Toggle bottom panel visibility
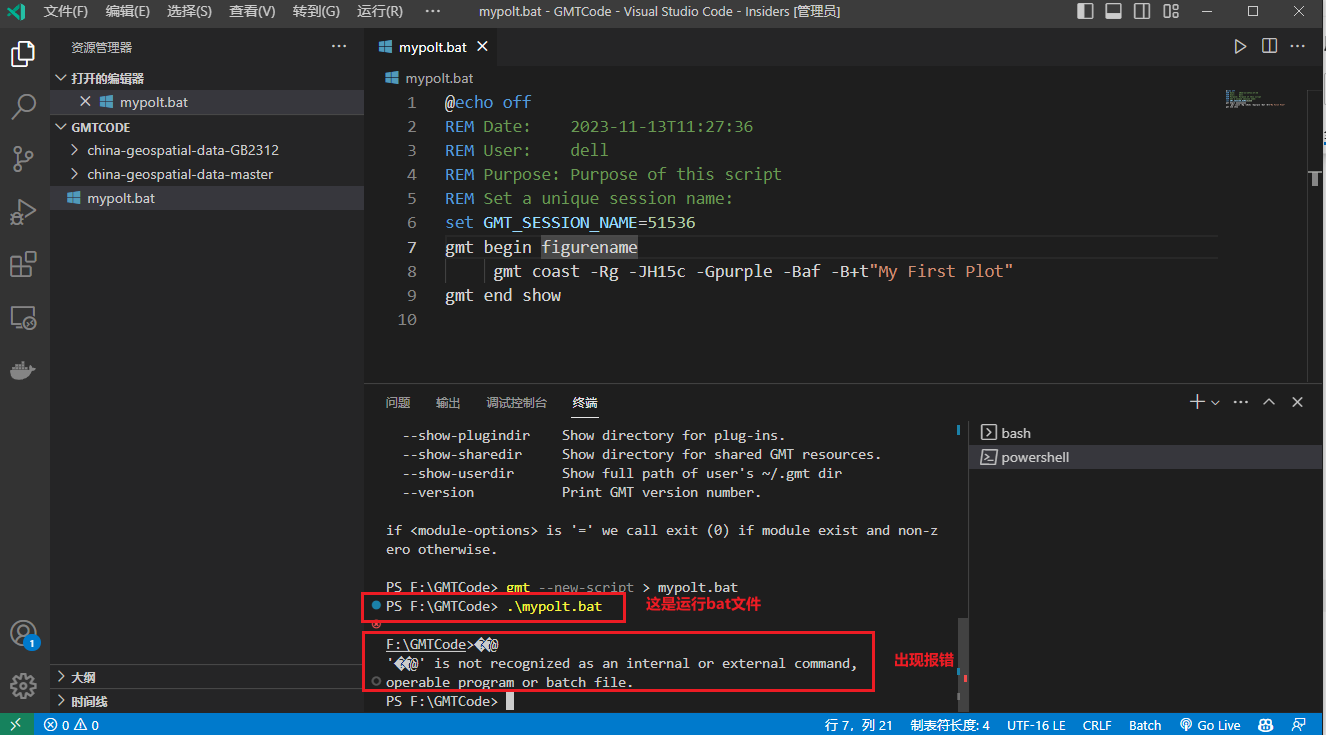Image resolution: width=1326 pixels, height=735 pixels. pos(1113,12)
